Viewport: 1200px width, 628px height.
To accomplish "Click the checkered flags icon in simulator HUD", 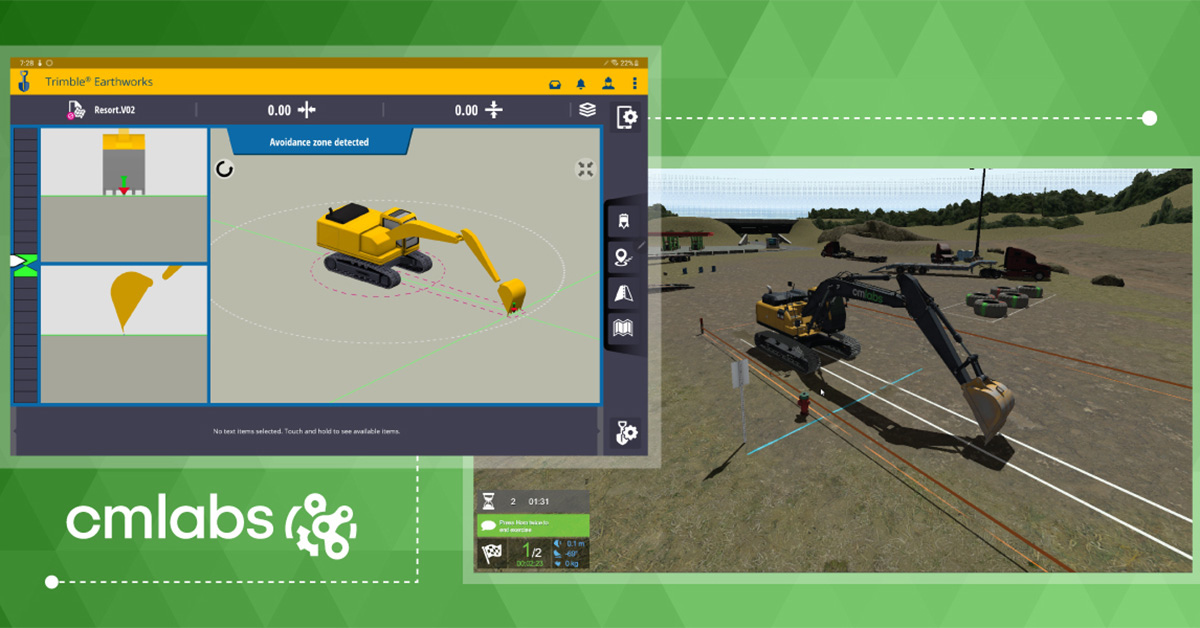I will (x=491, y=553).
